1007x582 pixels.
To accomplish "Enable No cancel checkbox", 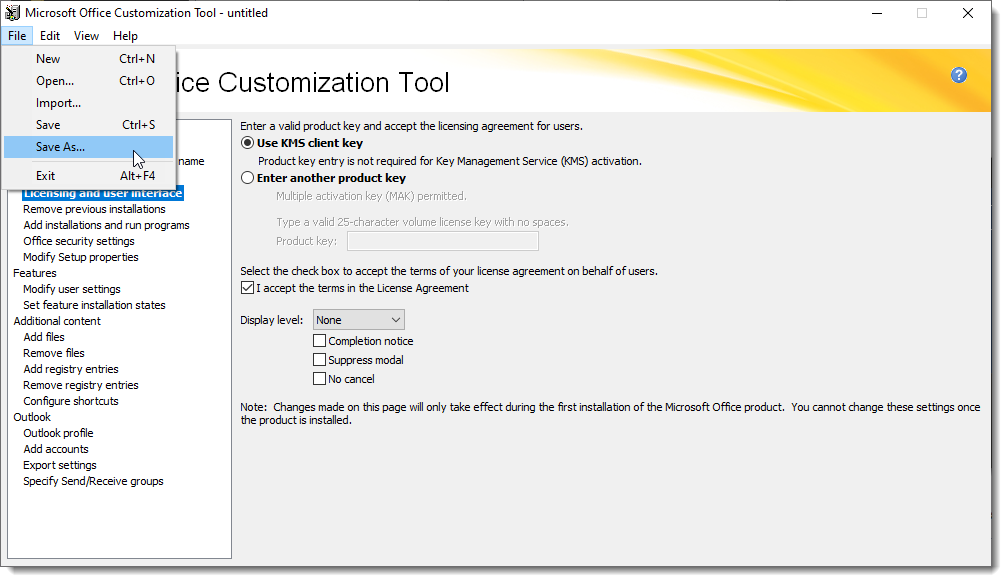I will pyautogui.click(x=319, y=379).
